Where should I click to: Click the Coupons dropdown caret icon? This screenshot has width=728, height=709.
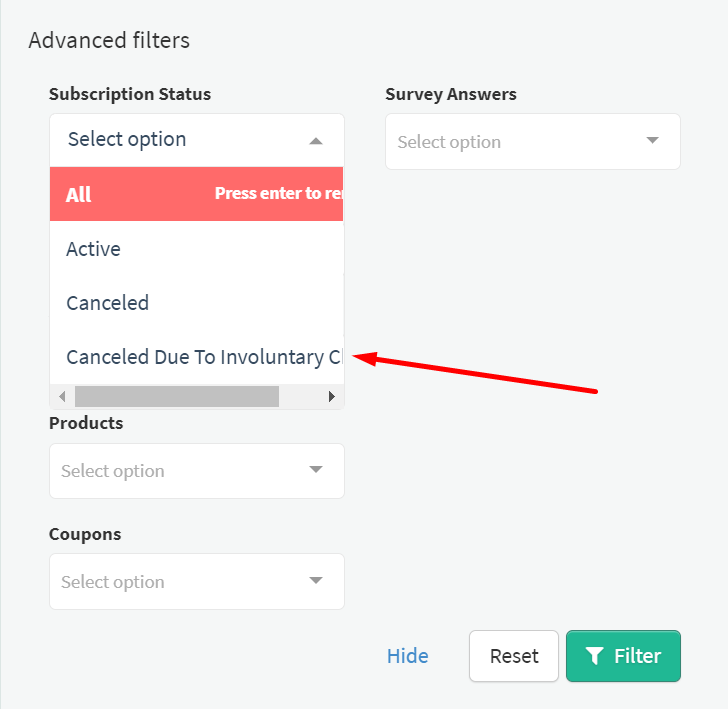point(316,580)
